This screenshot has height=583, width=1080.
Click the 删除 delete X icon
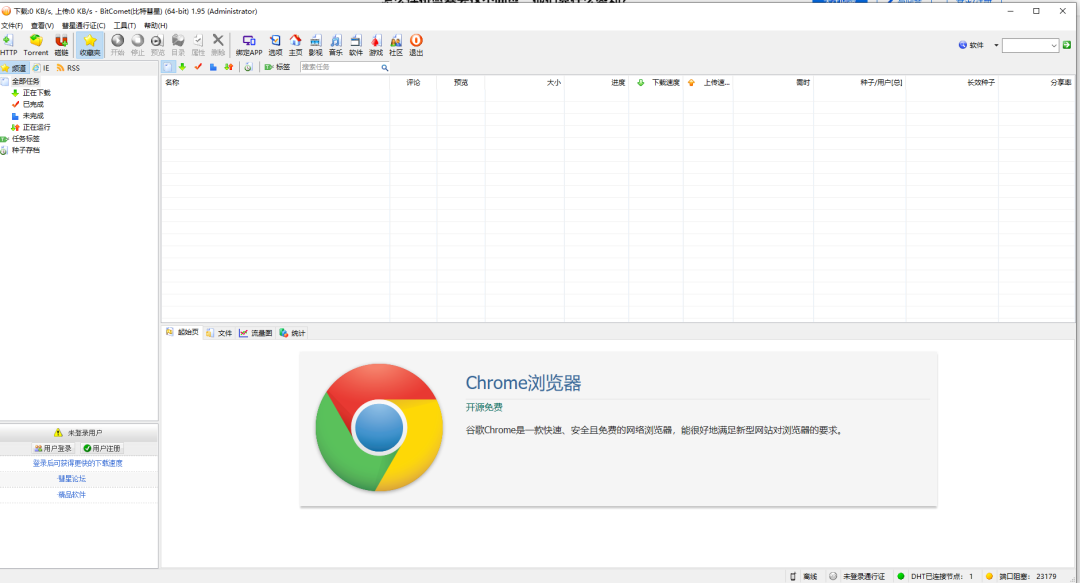[x=218, y=45]
